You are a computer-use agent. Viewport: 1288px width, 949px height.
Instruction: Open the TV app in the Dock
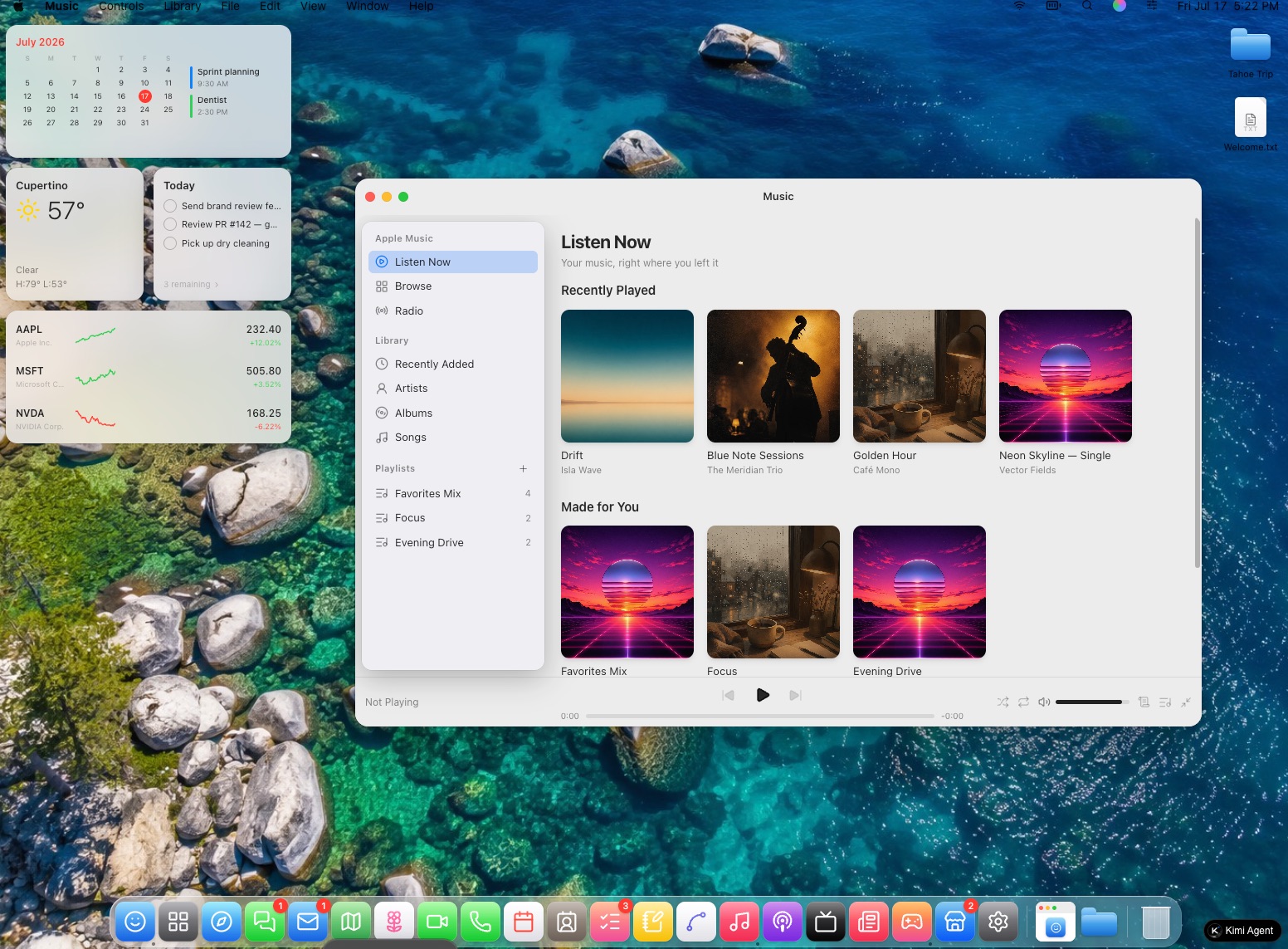(826, 922)
